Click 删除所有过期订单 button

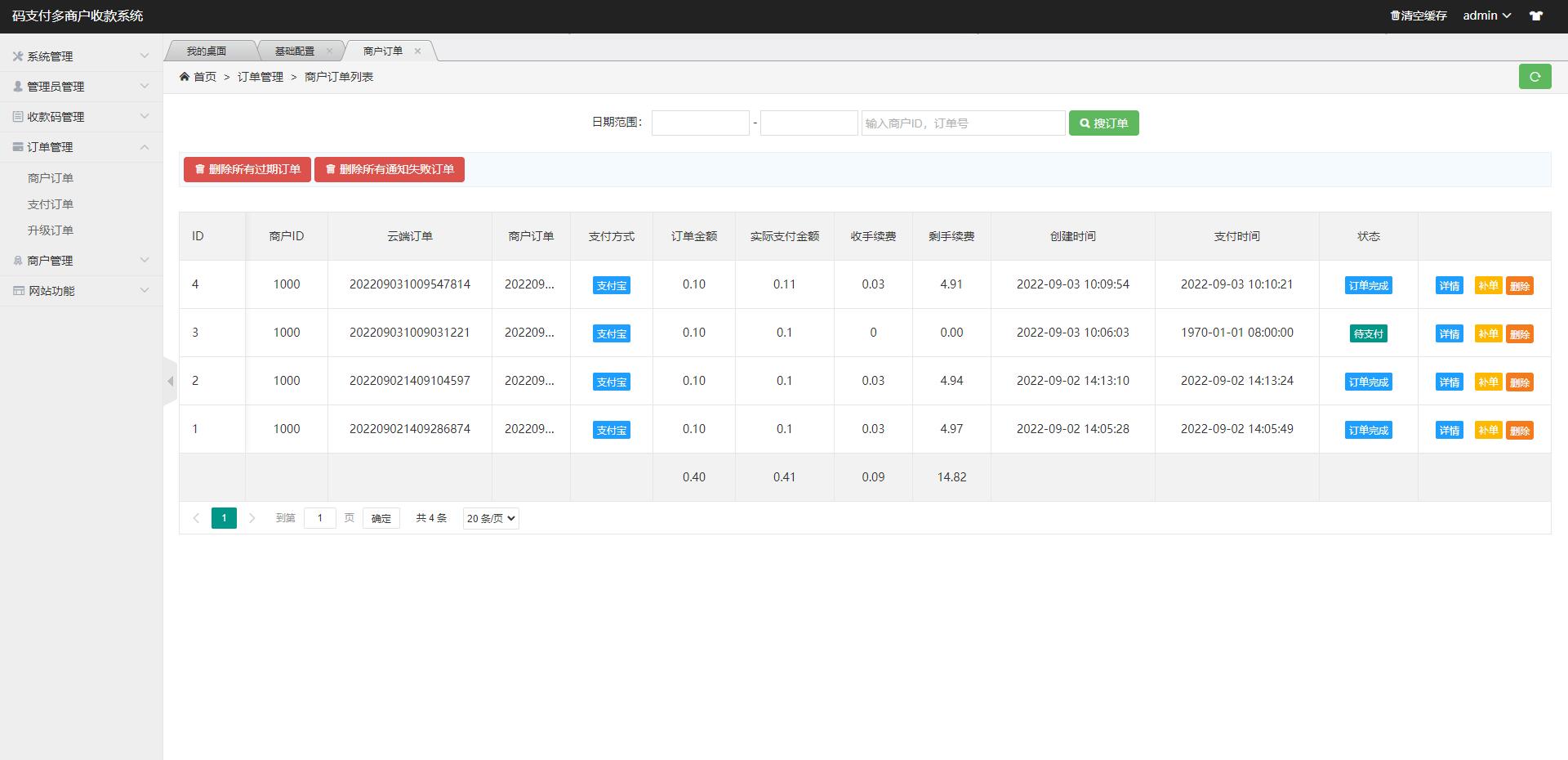[247, 169]
